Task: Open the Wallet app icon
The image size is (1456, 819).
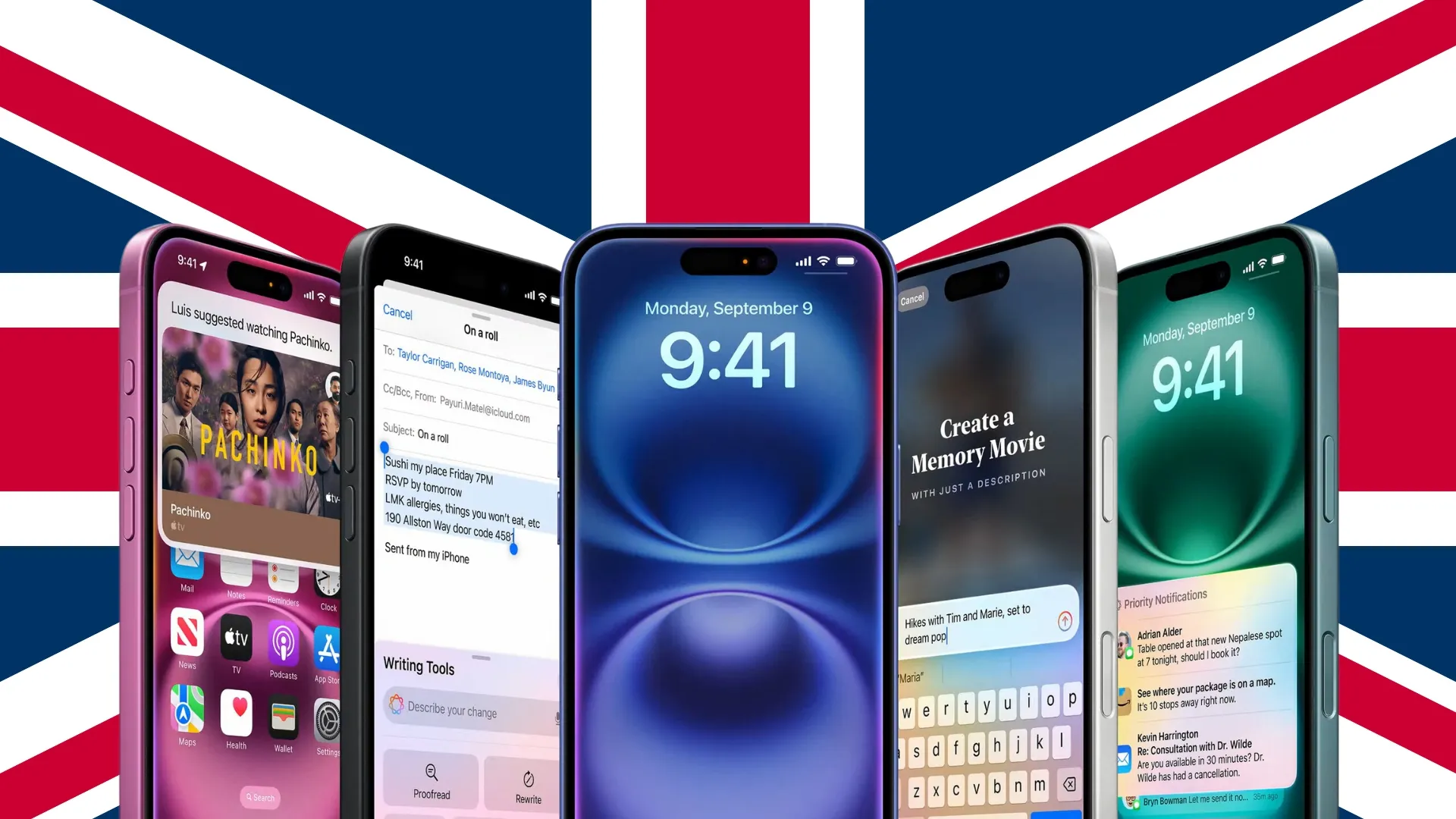Action: [282, 719]
